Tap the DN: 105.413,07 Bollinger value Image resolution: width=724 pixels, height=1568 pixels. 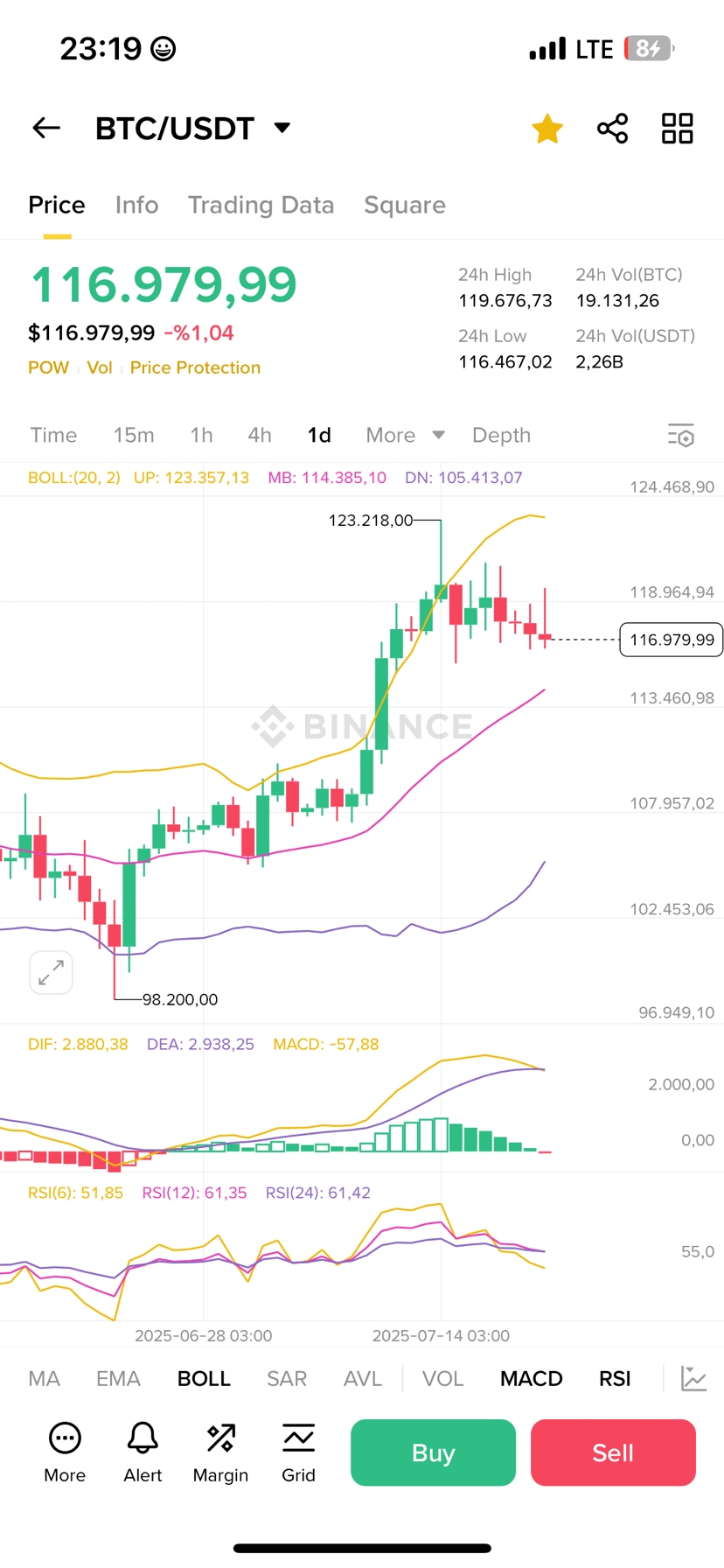pyautogui.click(x=463, y=478)
